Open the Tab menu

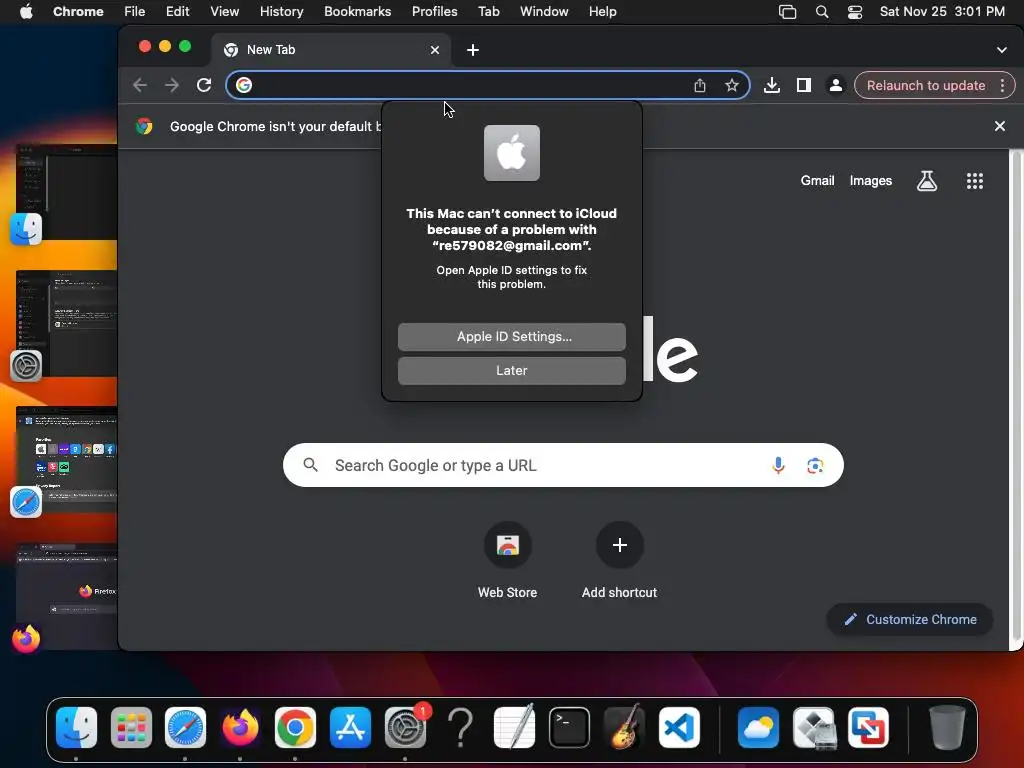coord(488,12)
